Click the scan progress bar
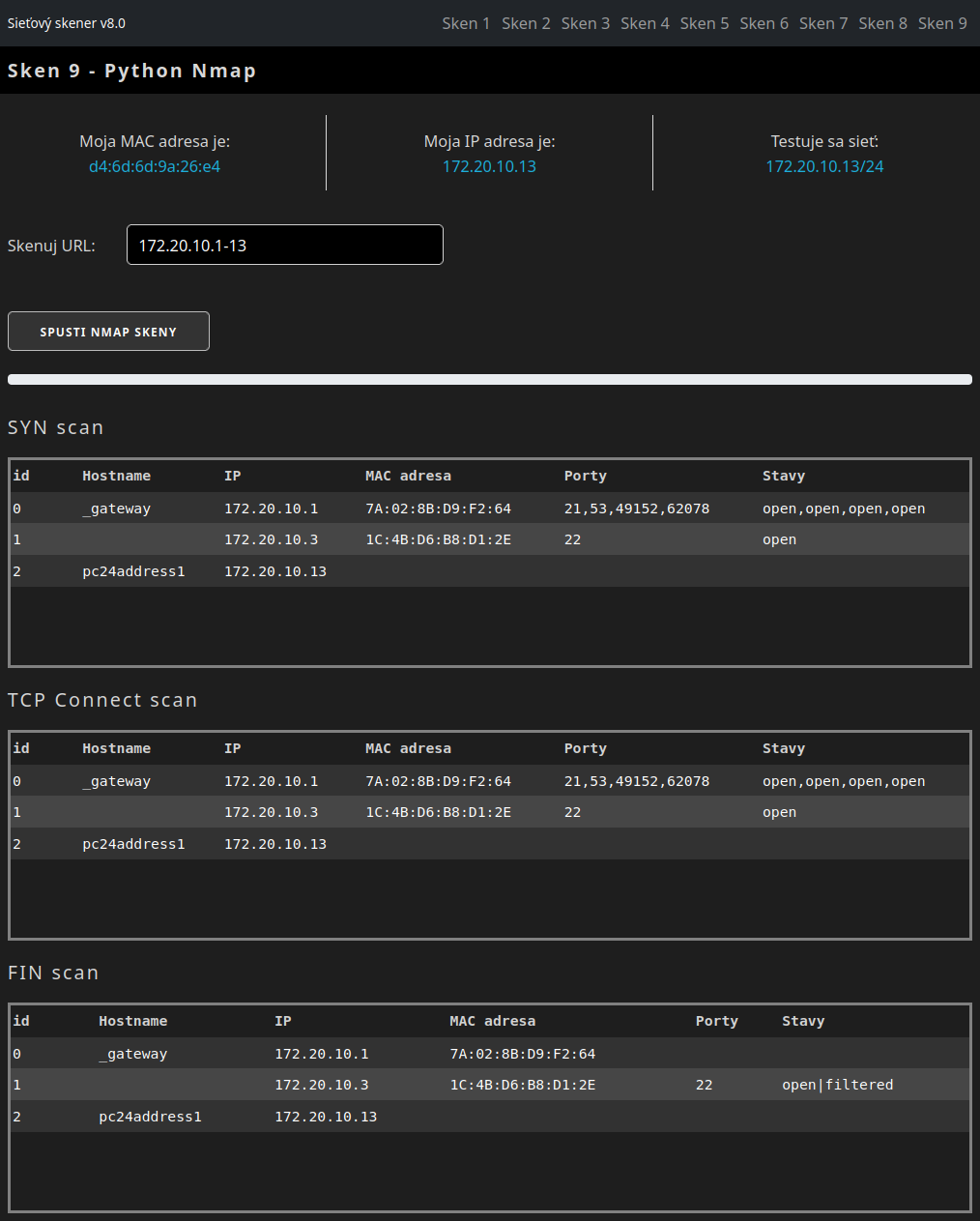The image size is (980, 1221). (x=489, y=380)
